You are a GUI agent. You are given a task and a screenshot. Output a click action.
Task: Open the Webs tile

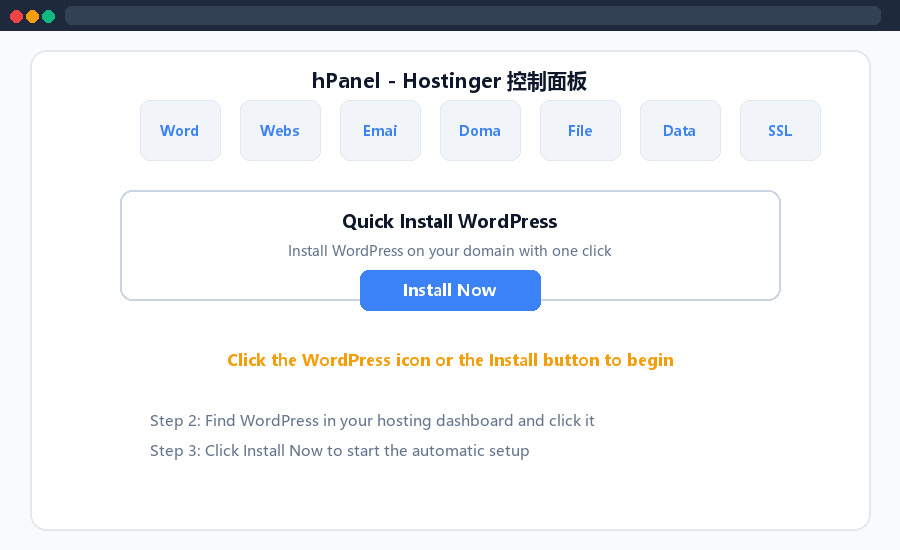pos(280,130)
